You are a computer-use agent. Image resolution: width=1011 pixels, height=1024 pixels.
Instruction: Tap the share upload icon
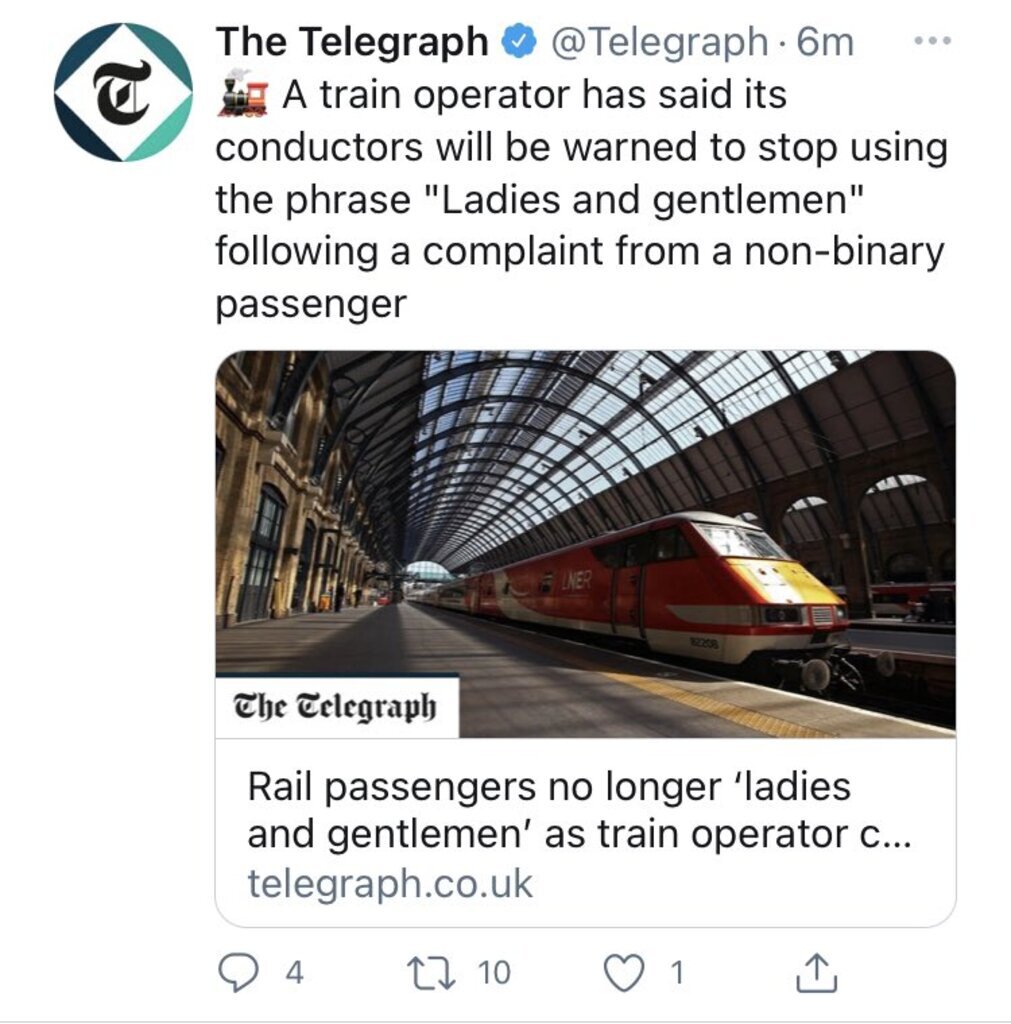point(814,972)
